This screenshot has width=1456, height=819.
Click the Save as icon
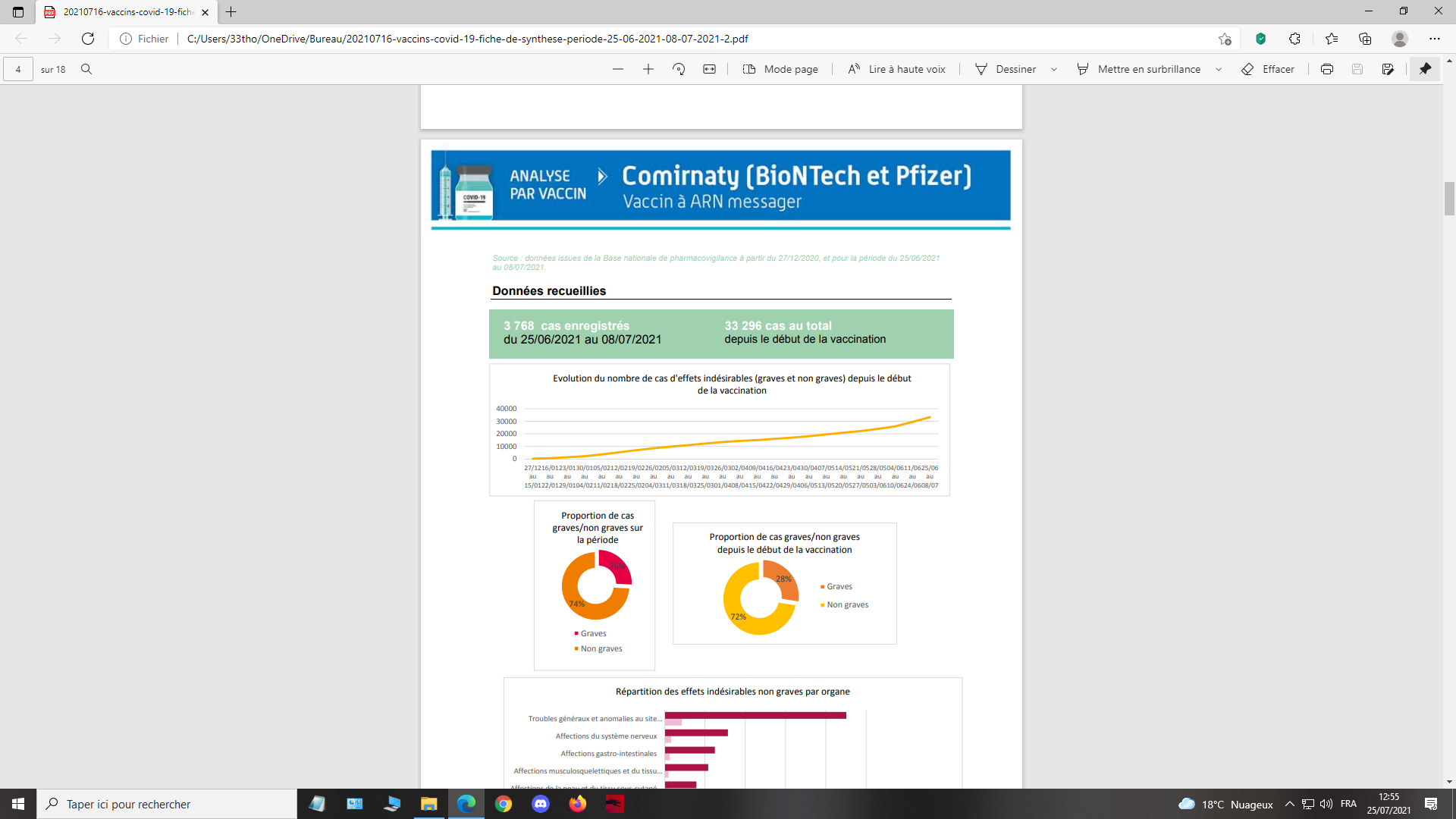pos(1388,69)
